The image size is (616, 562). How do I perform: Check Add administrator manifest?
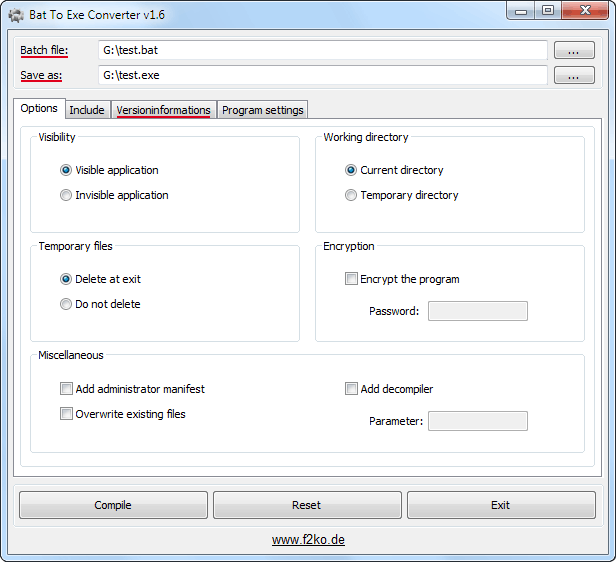click(x=66, y=389)
